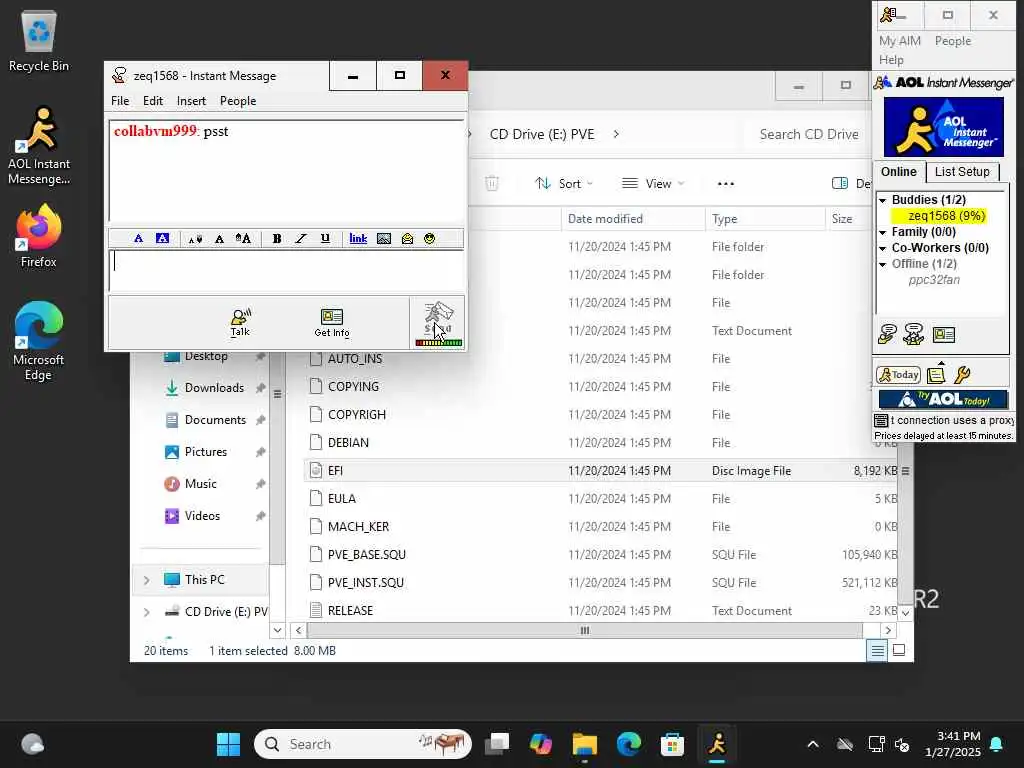
Task: Click the news ticker icon
Action: 881,421
